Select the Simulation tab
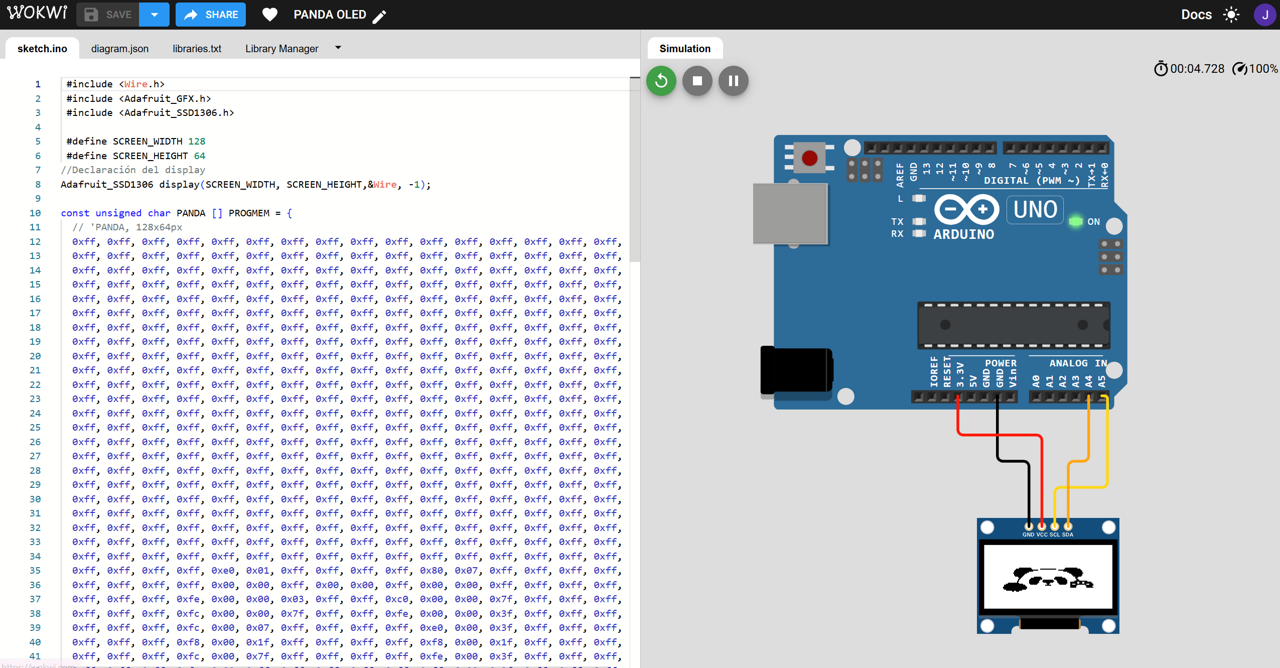The image size is (1280, 668). (685, 48)
